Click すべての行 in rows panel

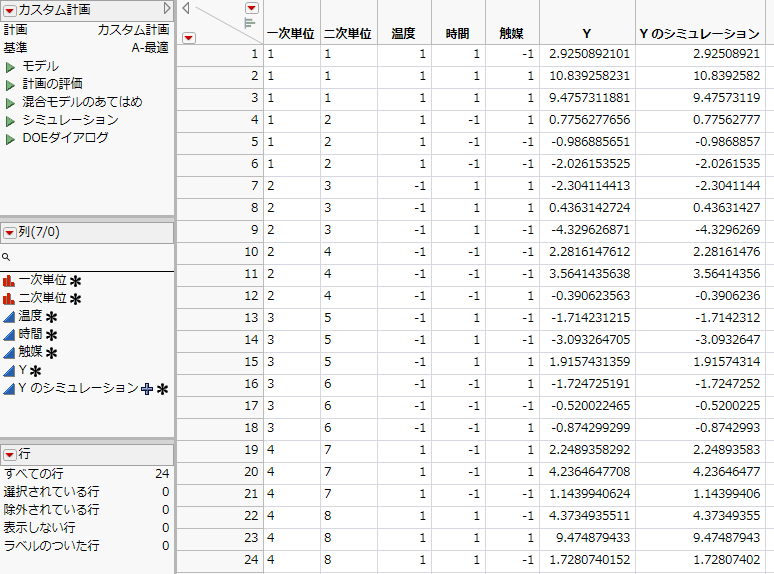point(34,474)
